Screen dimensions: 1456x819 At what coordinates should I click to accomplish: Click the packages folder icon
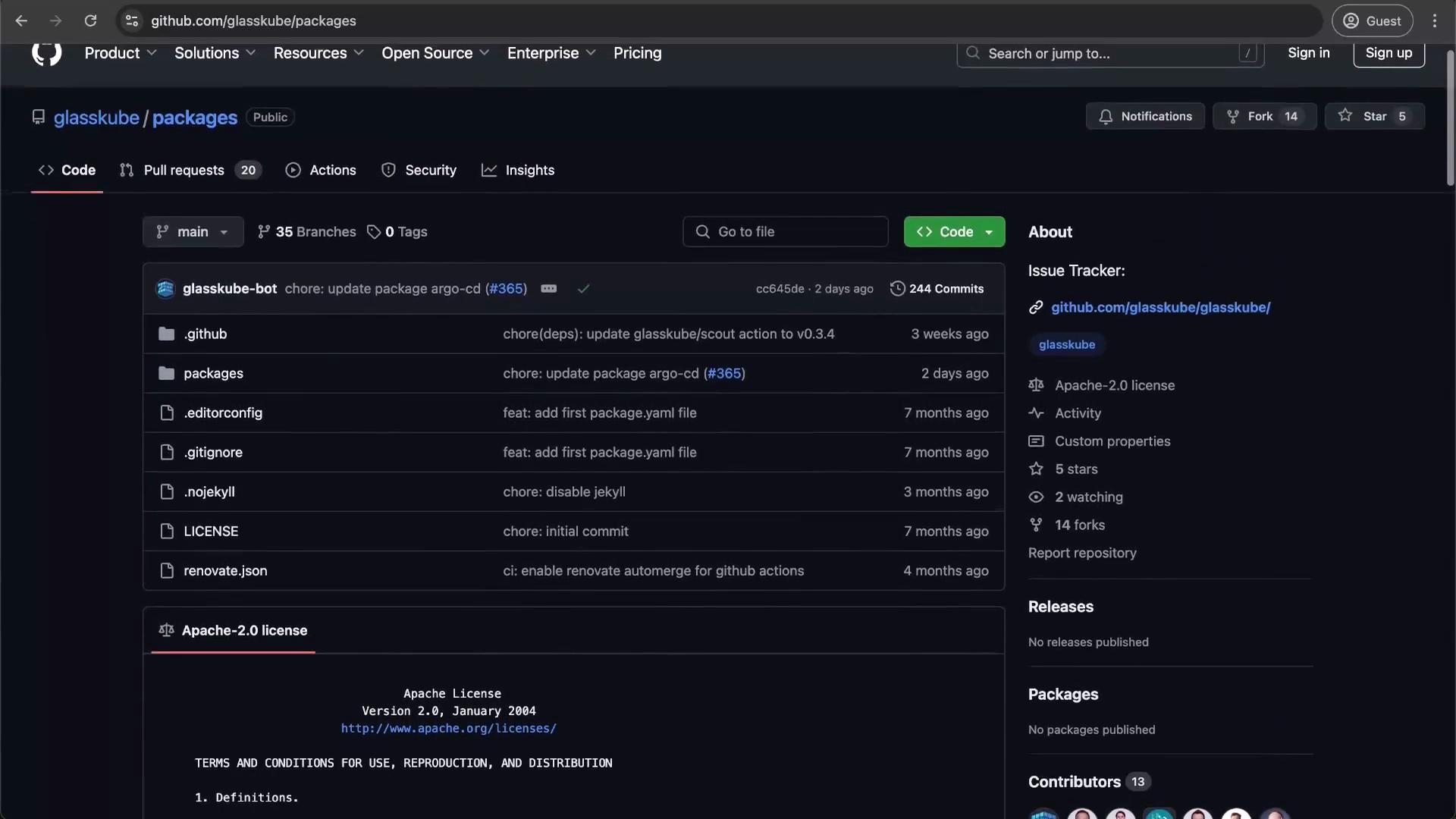click(x=166, y=373)
